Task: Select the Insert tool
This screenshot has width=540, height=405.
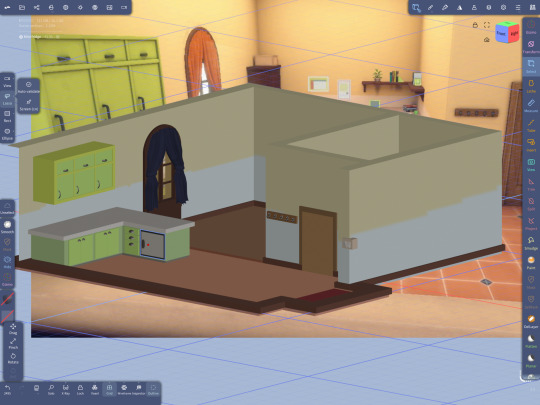Action: click(x=531, y=145)
